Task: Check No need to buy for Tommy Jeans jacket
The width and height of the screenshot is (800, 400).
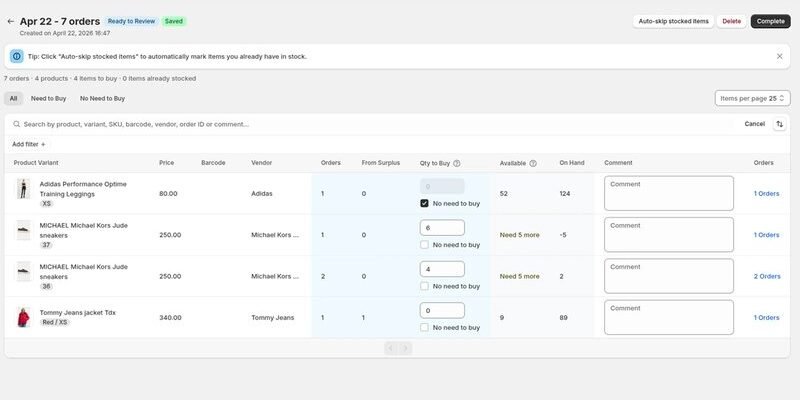Action: [x=424, y=327]
